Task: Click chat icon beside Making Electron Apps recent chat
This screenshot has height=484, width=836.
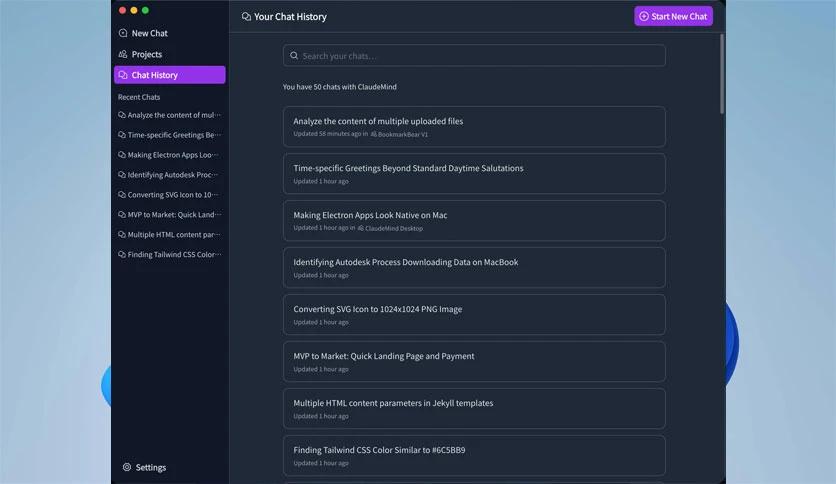Action: pos(122,155)
